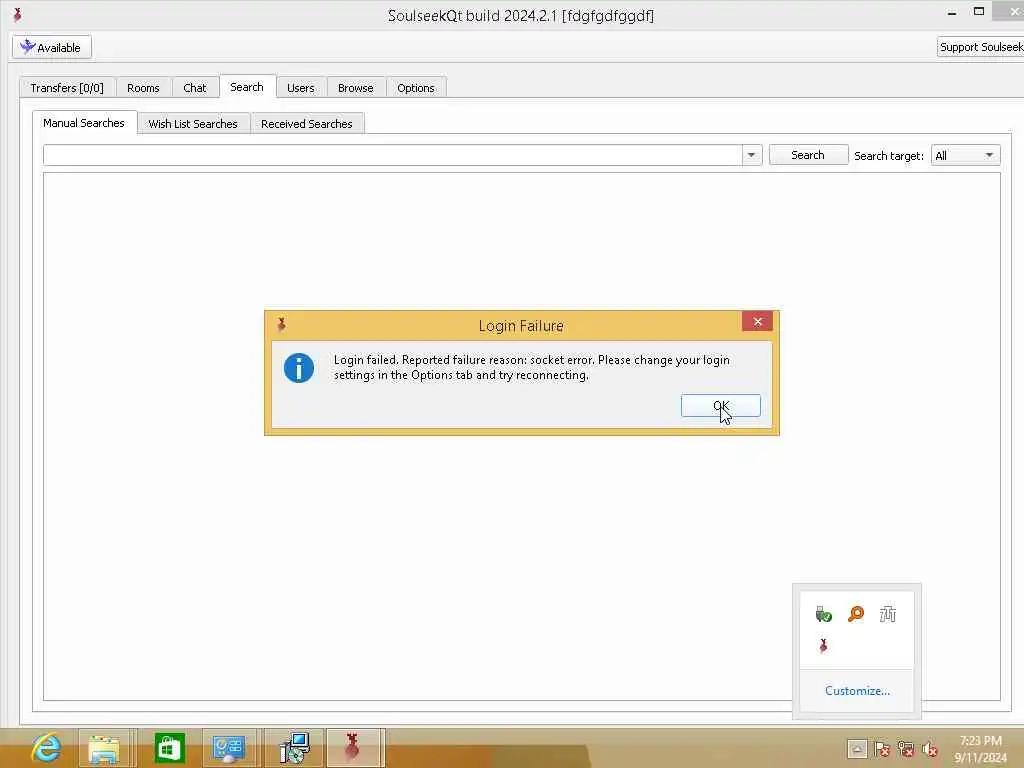Select the Manual Searches subtab
Viewport: 1024px width, 768px height.
click(x=84, y=123)
